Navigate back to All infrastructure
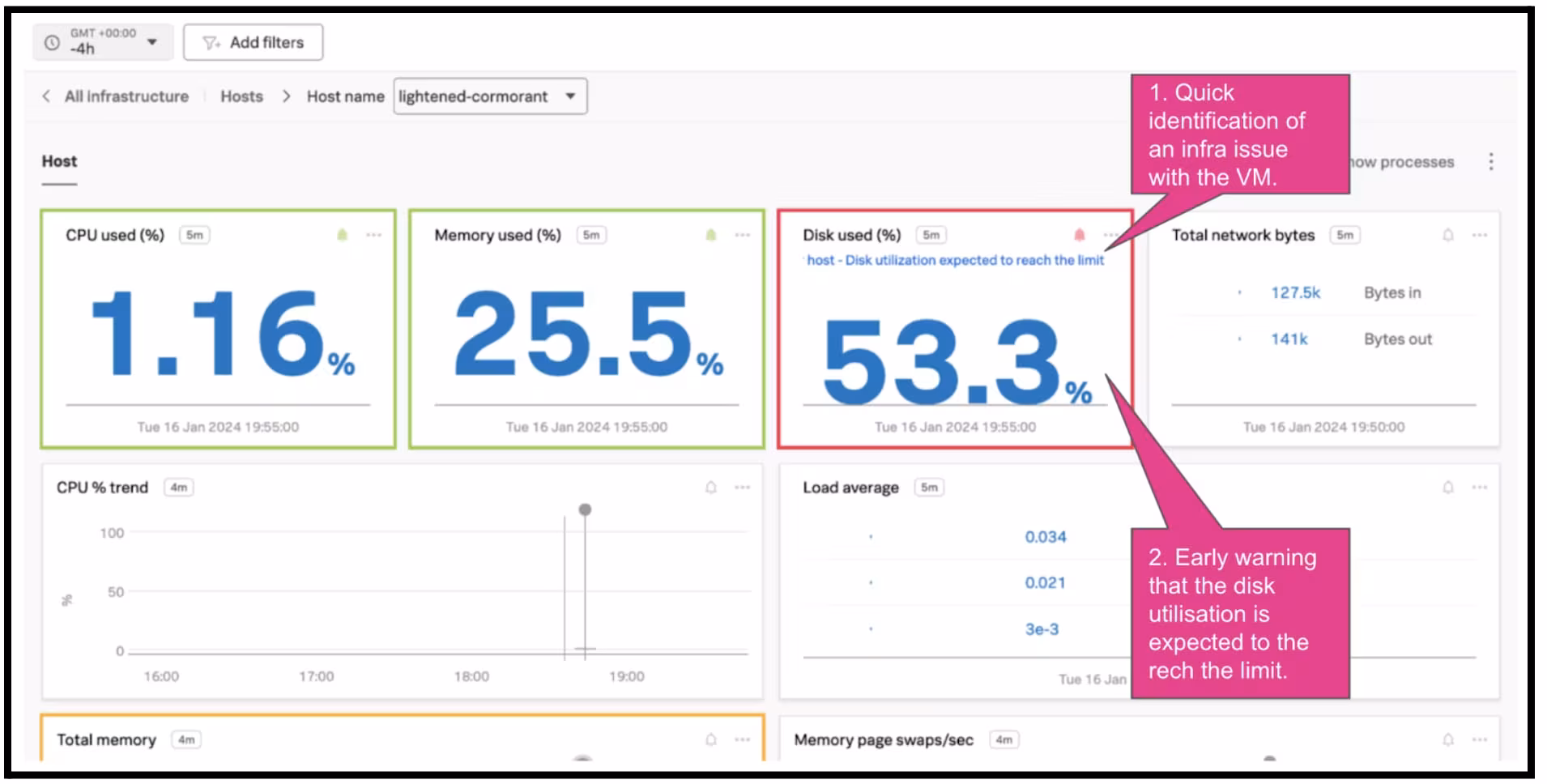This screenshot has height=784, width=1547. pyautogui.click(x=126, y=96)
